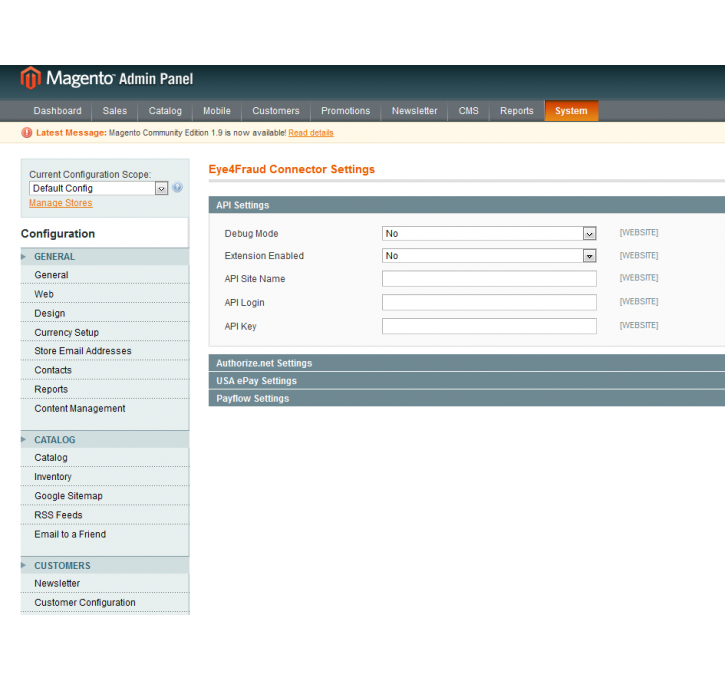Image resolution: width=725 pixels, height=680 pixels.
Task: Open Currency Setup configuration
Action: [x=105, y=332]
